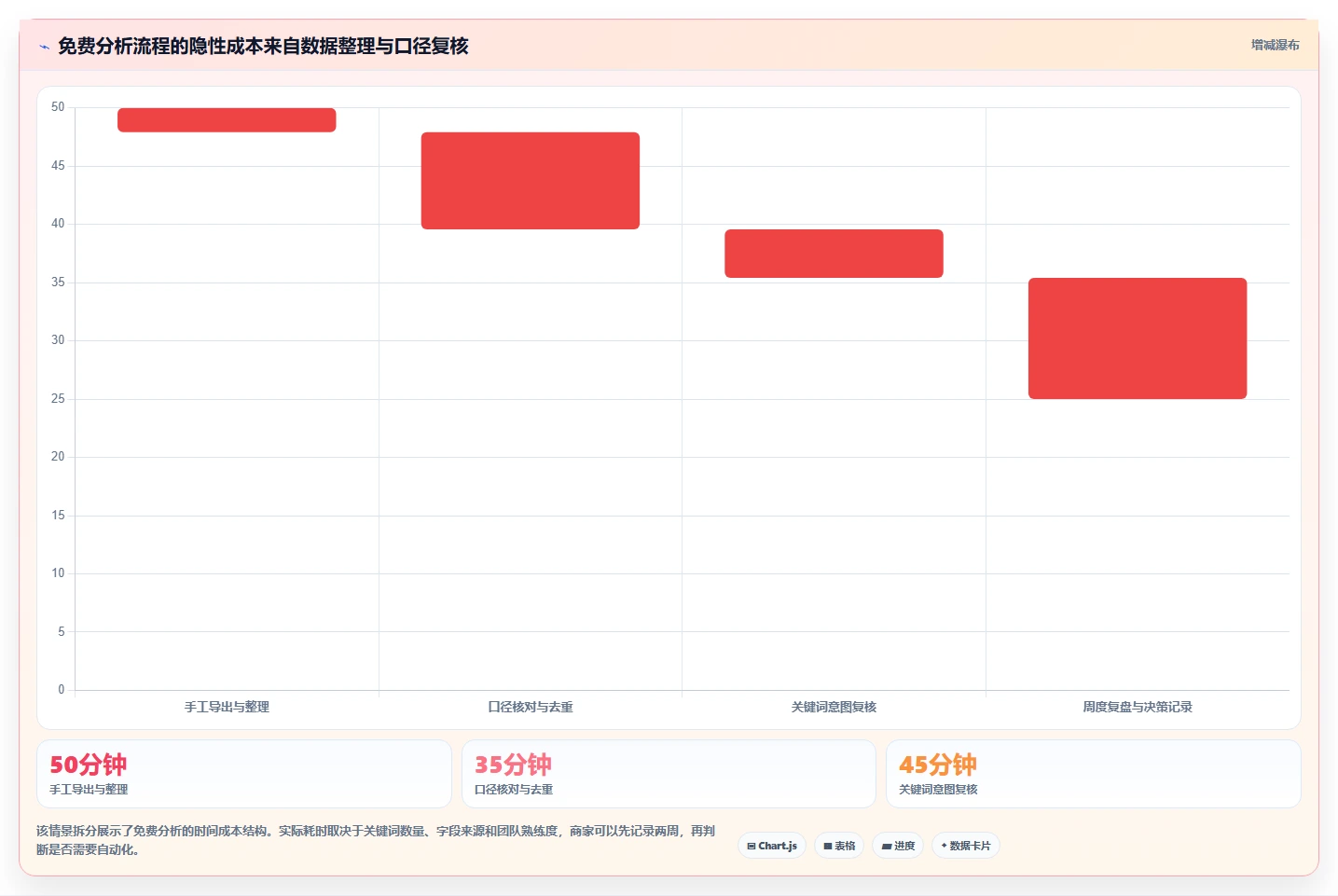
Task: Click the red bar for 周度复盘与决策记录
Action: pyautogui.click(x=1138, y=338)
